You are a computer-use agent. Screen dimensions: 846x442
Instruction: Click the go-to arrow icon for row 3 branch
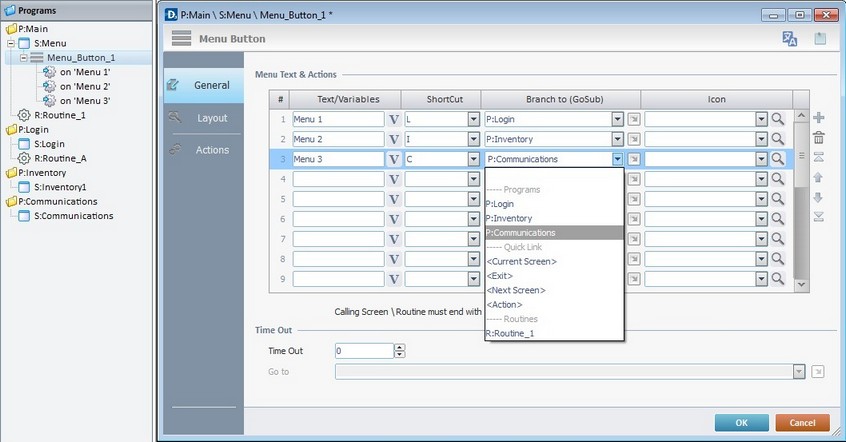pos(634,159)
